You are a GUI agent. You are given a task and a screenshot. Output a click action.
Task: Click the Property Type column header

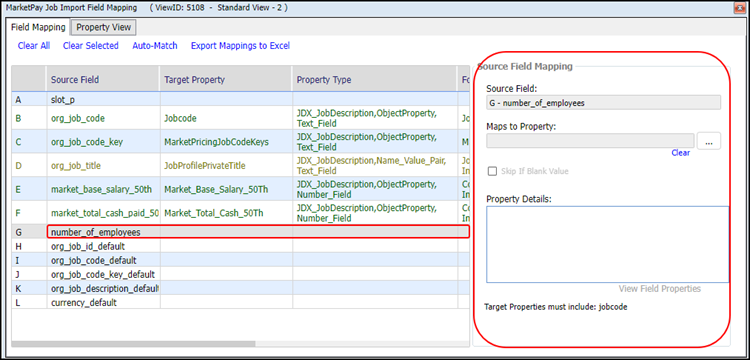pyautogui.click(x=374, y=80)
